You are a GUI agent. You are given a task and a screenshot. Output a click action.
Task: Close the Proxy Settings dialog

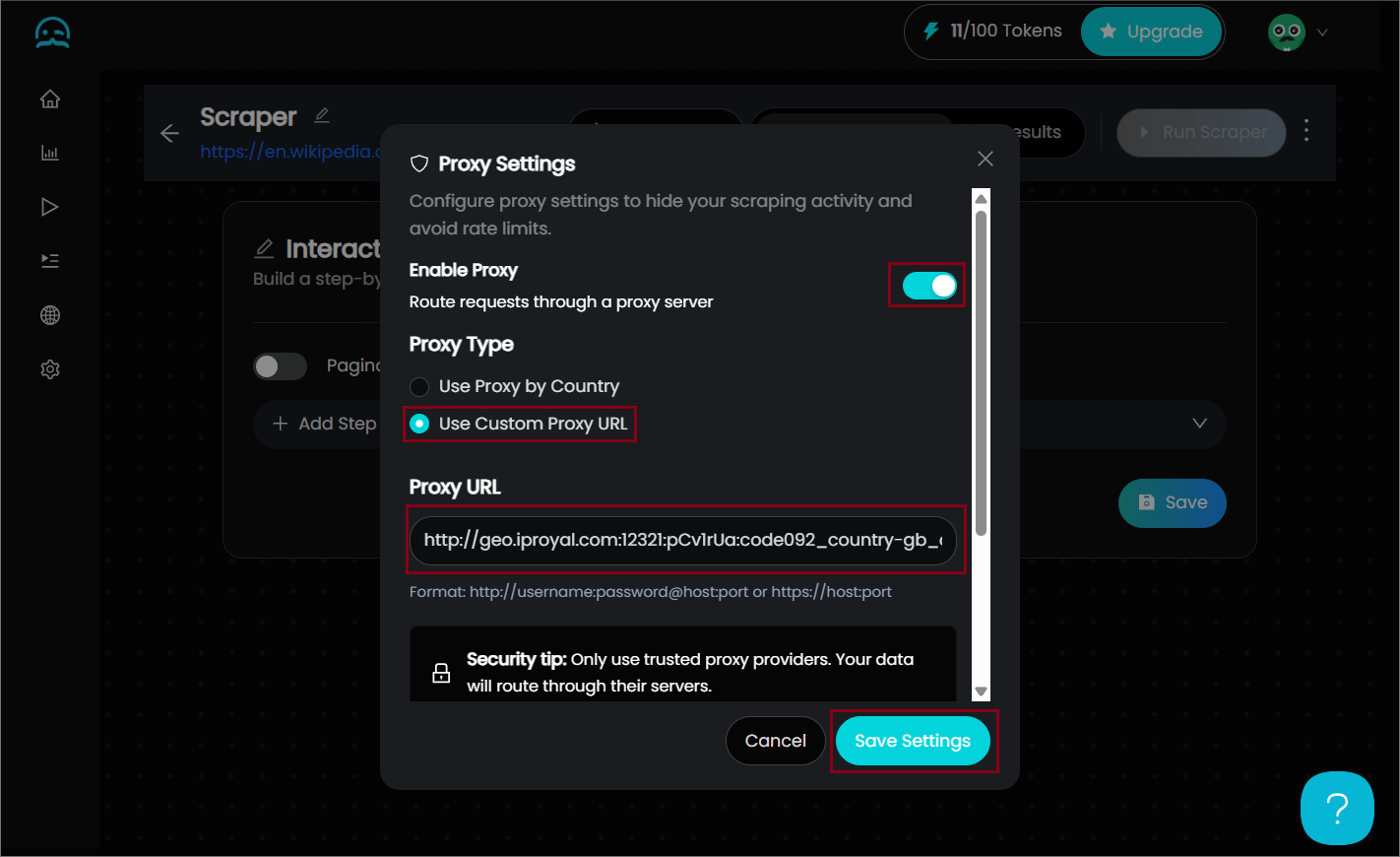[x=985, y=159]
